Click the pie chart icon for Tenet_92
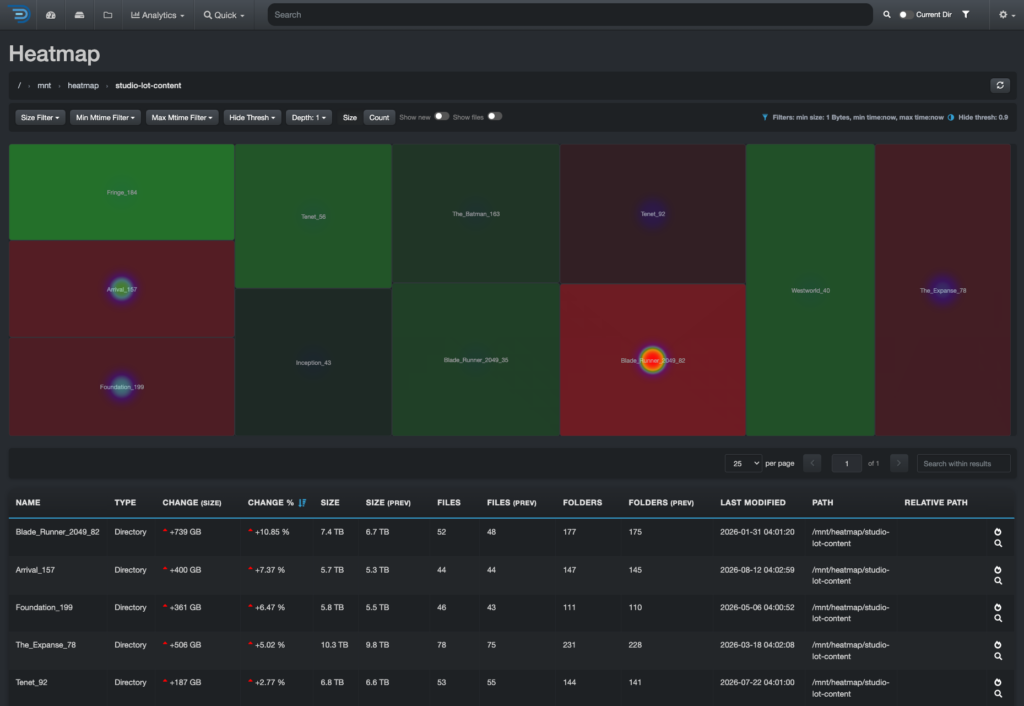The image size is (1024, 706). [x=998, y=682]
